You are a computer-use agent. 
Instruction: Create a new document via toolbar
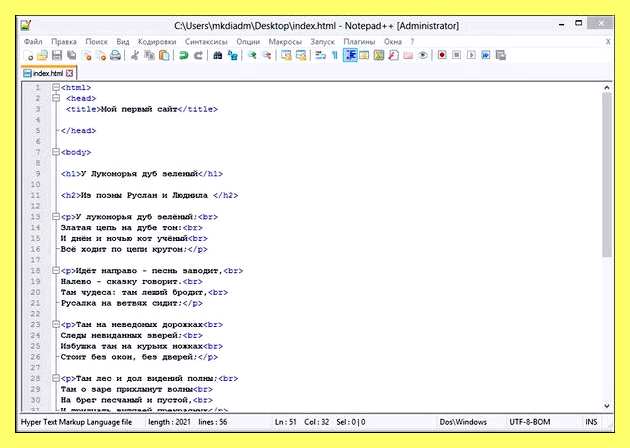click(28, 55)
